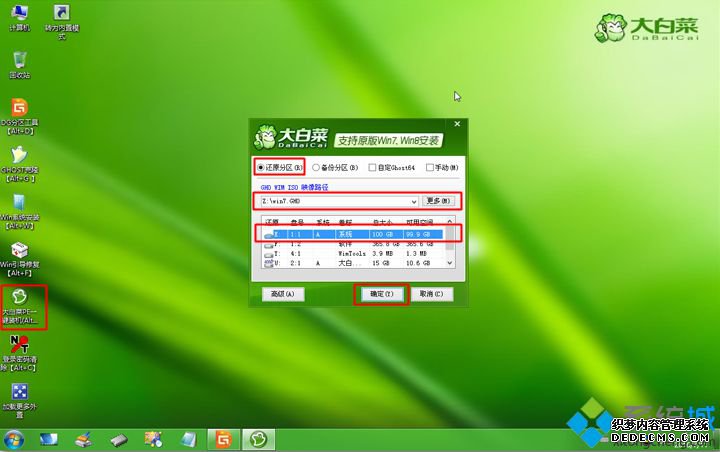Open 登录密码清除 NT desktop icon
720x452 pixels.
19,354
